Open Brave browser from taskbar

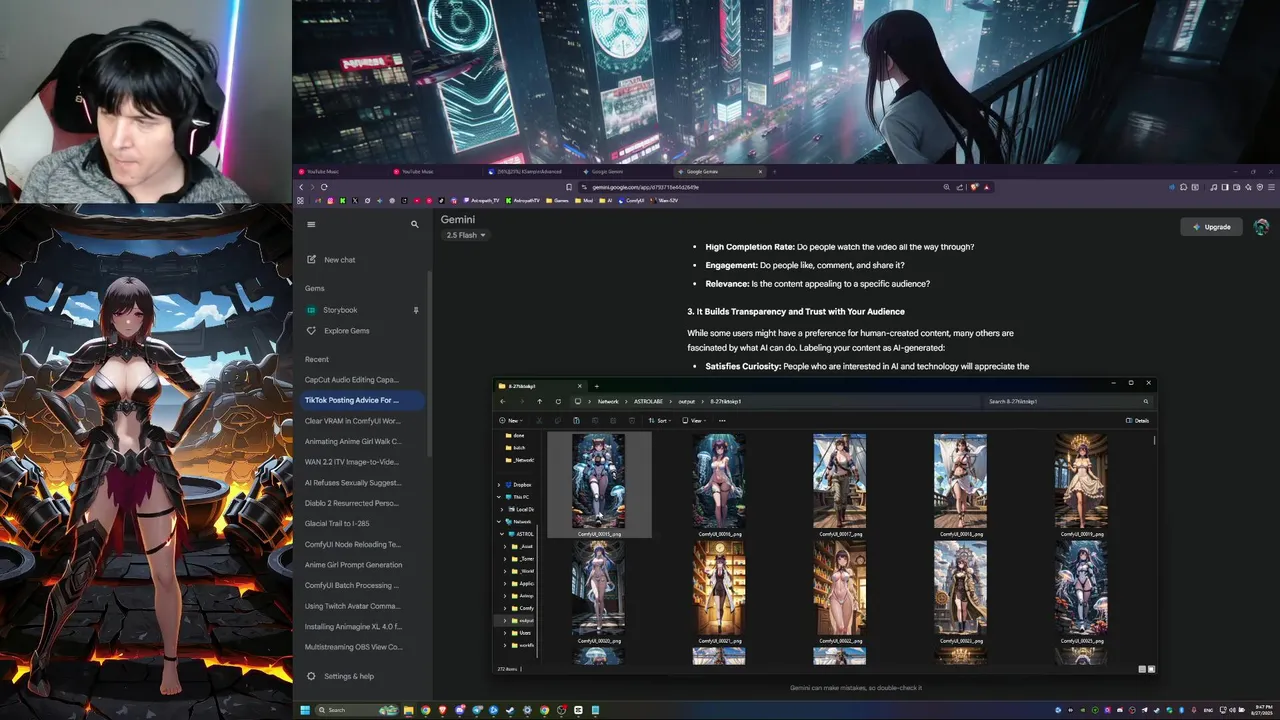tap(443, 710)
